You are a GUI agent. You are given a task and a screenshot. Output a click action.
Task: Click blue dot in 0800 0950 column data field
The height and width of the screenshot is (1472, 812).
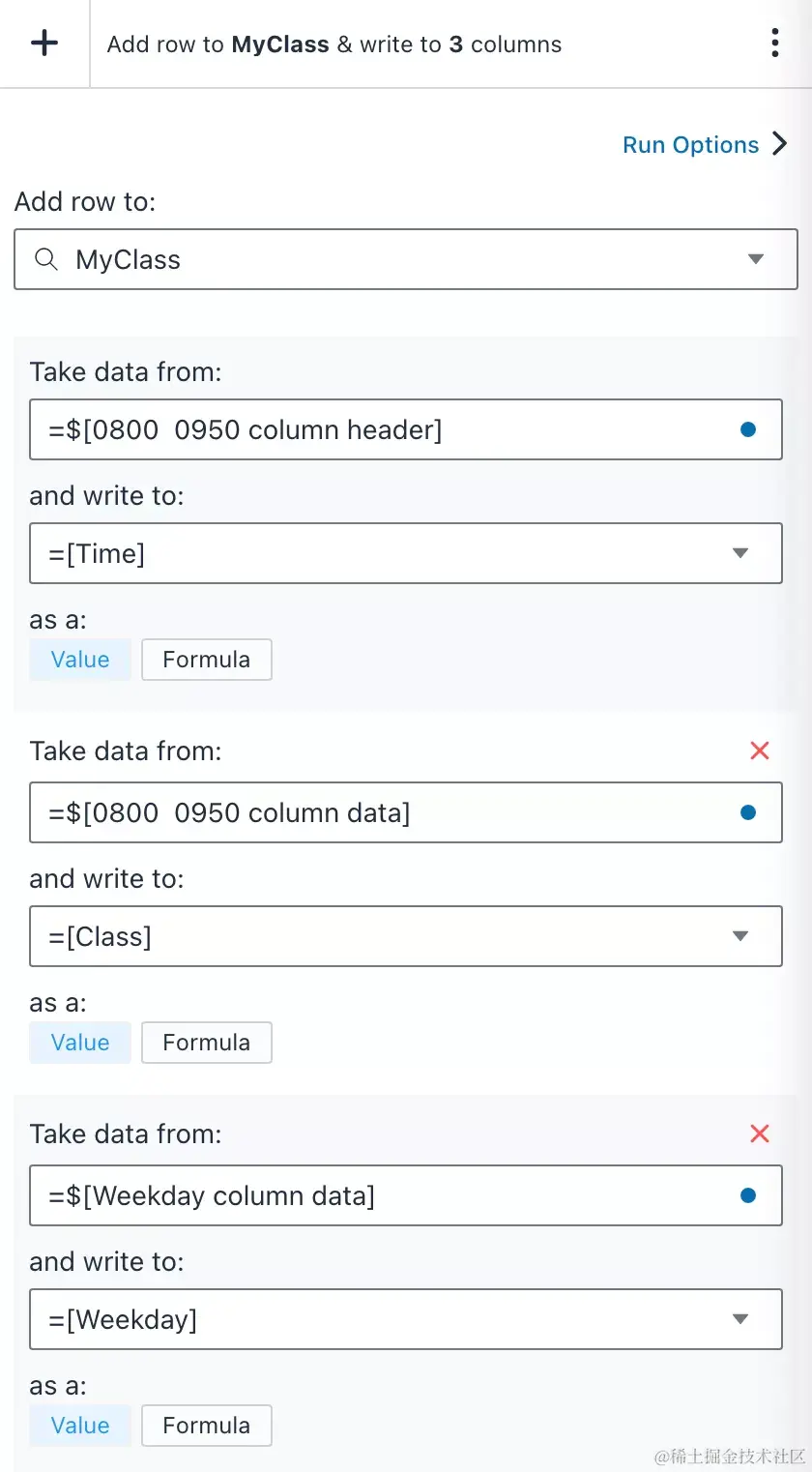coord(747,812)
